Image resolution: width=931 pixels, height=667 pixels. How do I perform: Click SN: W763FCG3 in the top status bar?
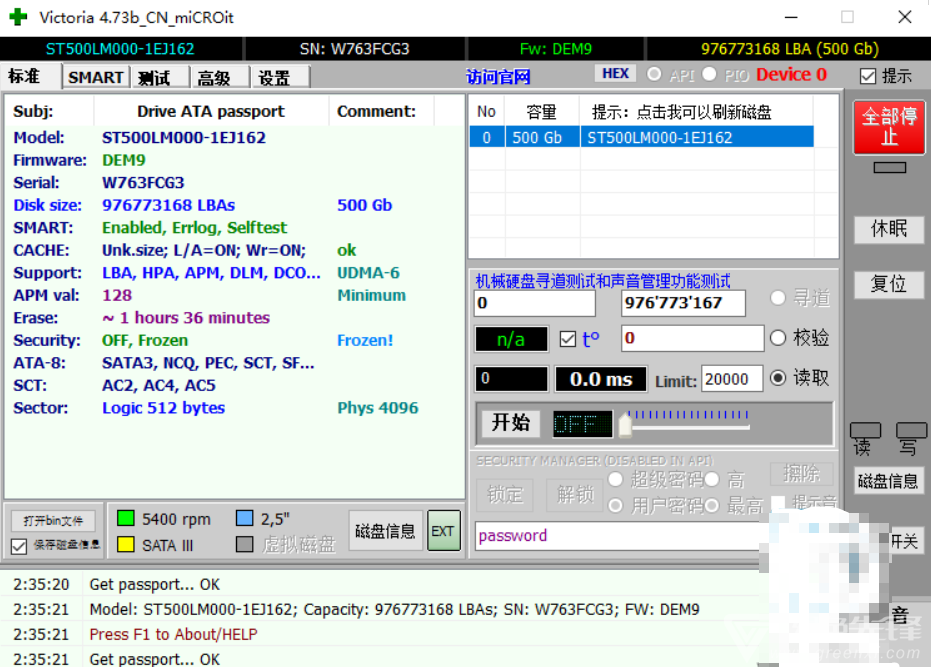[x=354, y=49]
